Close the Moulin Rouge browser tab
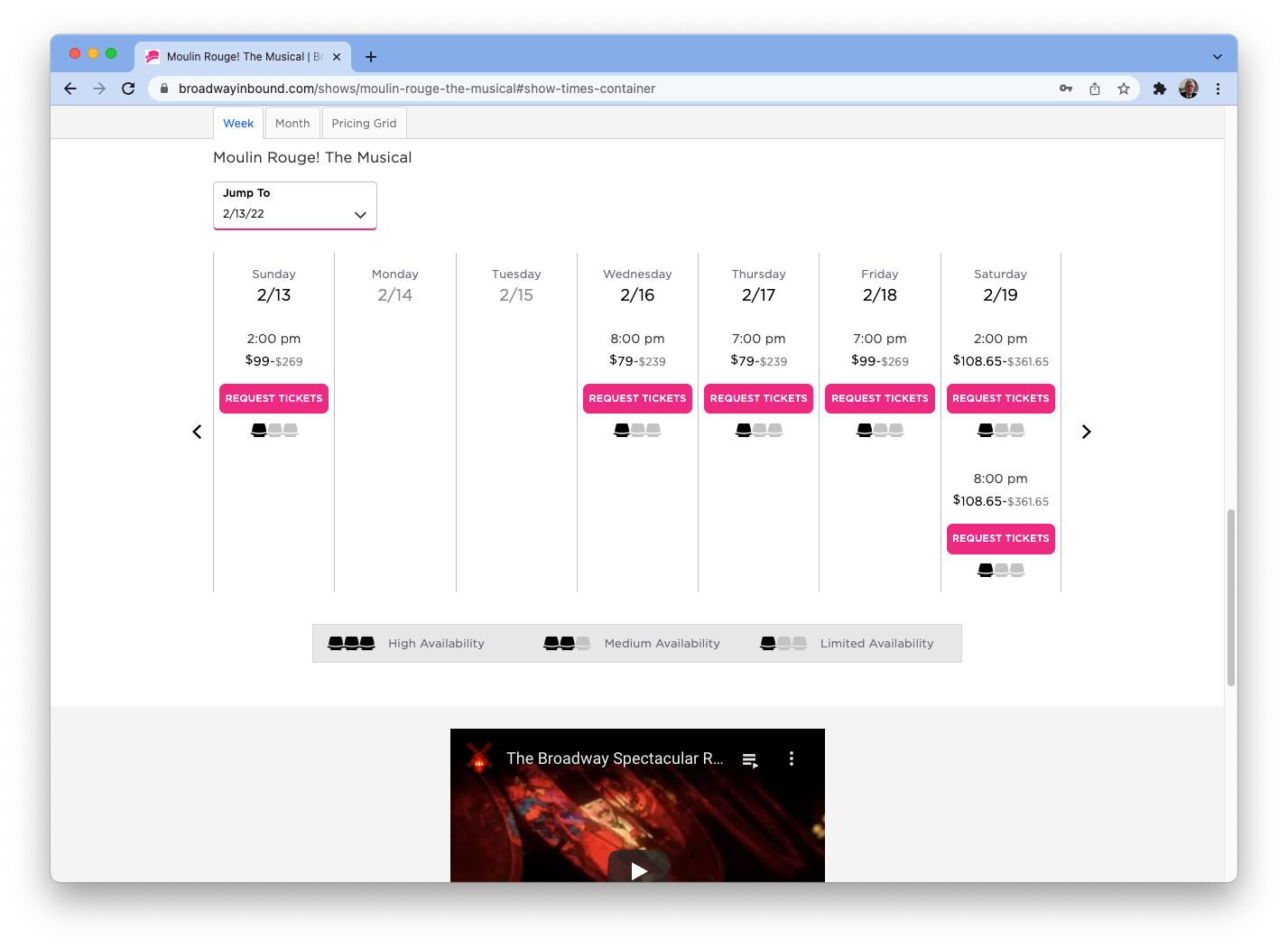Image resolution: width=1288 pixels, height=949 pixels. (337, 57)
